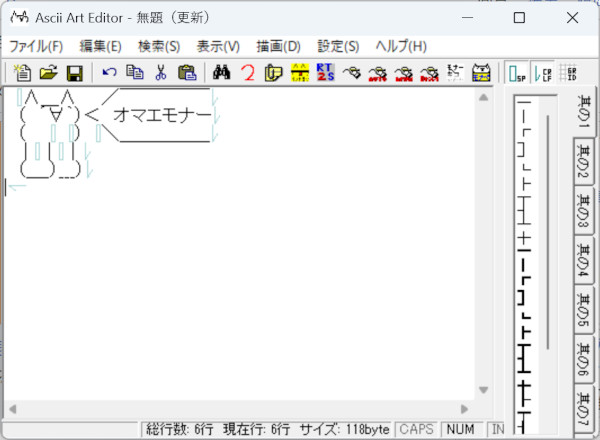Maximize the Ascii Art Editor window
The image size is (600, 440).
click(519, 18)
